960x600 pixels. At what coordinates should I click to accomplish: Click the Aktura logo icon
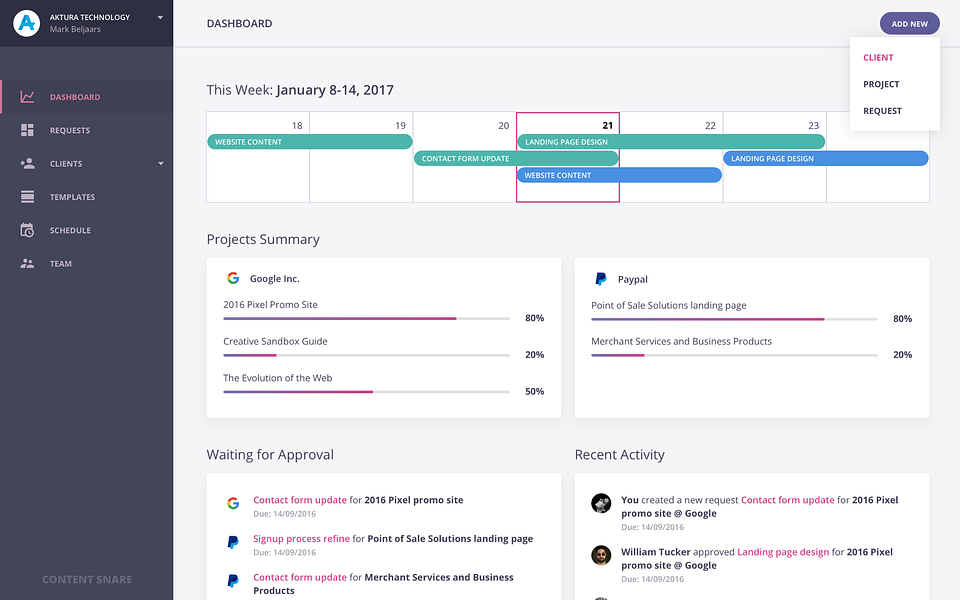27,23
